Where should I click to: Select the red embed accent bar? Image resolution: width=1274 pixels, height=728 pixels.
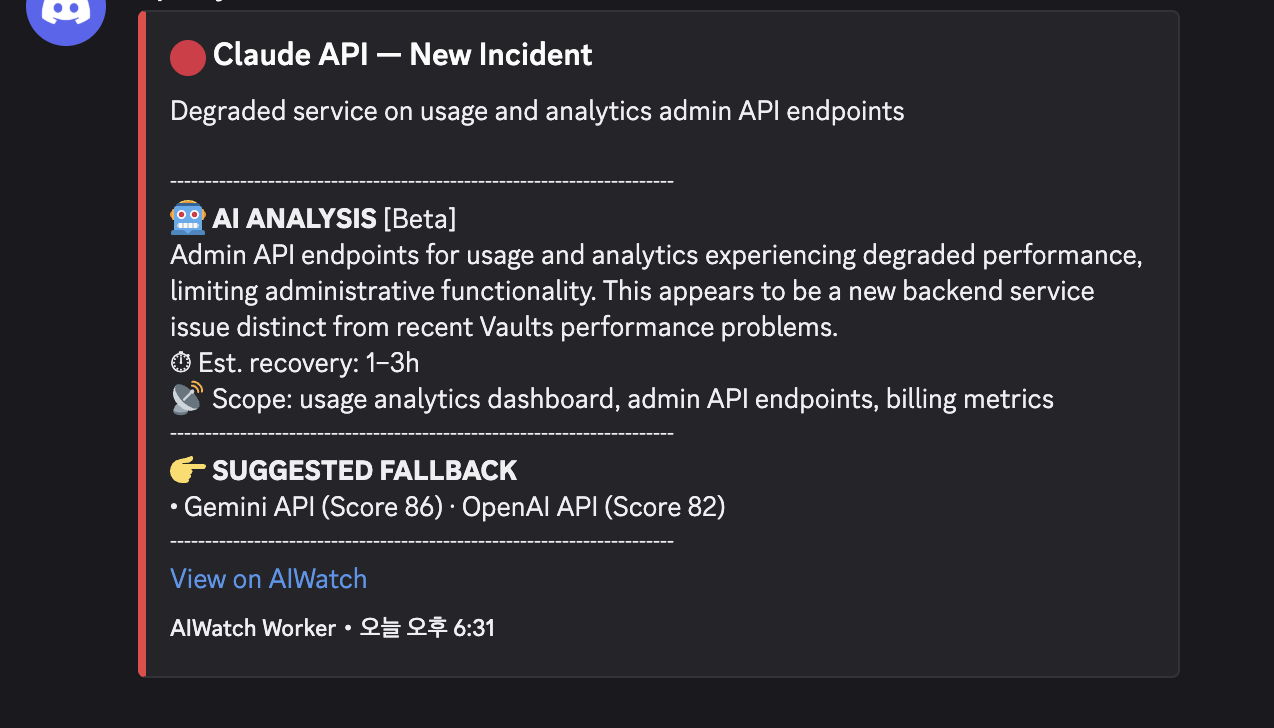(x=146, y=340)
